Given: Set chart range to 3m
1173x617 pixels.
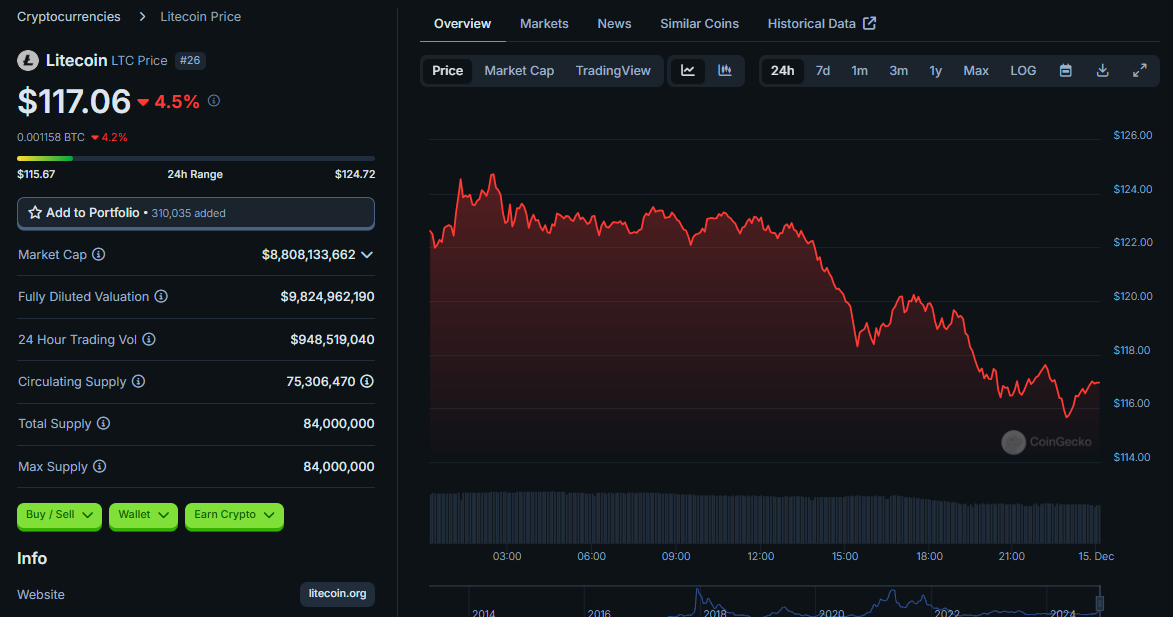Looking at the screenshot, I should tap(898, 70).
